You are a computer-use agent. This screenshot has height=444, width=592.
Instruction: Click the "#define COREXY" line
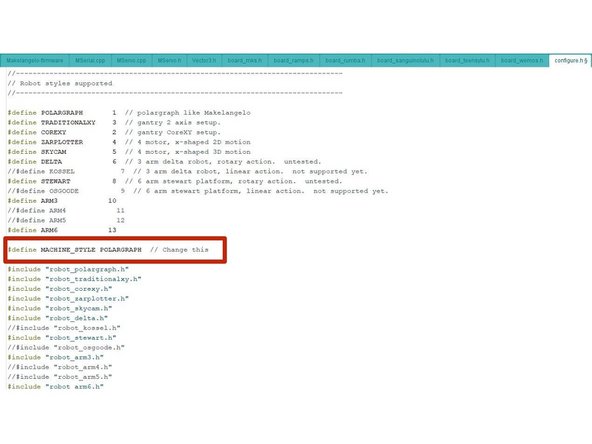coord(114,133)
